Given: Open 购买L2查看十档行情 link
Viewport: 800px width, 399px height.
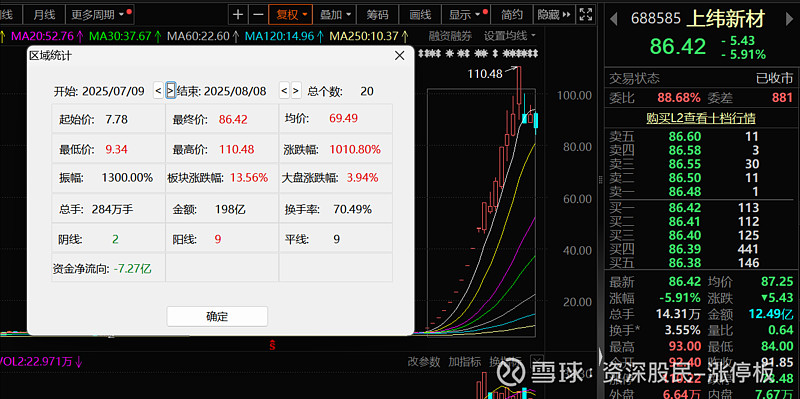Looking at the screenshot, I should click(701, 118).
